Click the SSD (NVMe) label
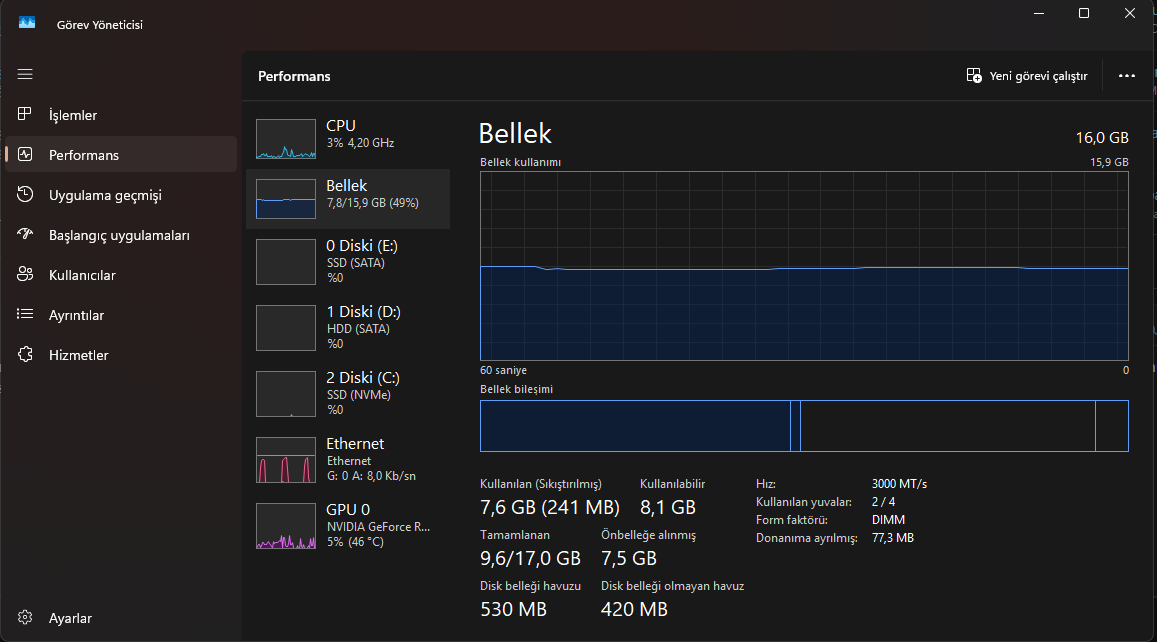 click(x=359, y=395)
